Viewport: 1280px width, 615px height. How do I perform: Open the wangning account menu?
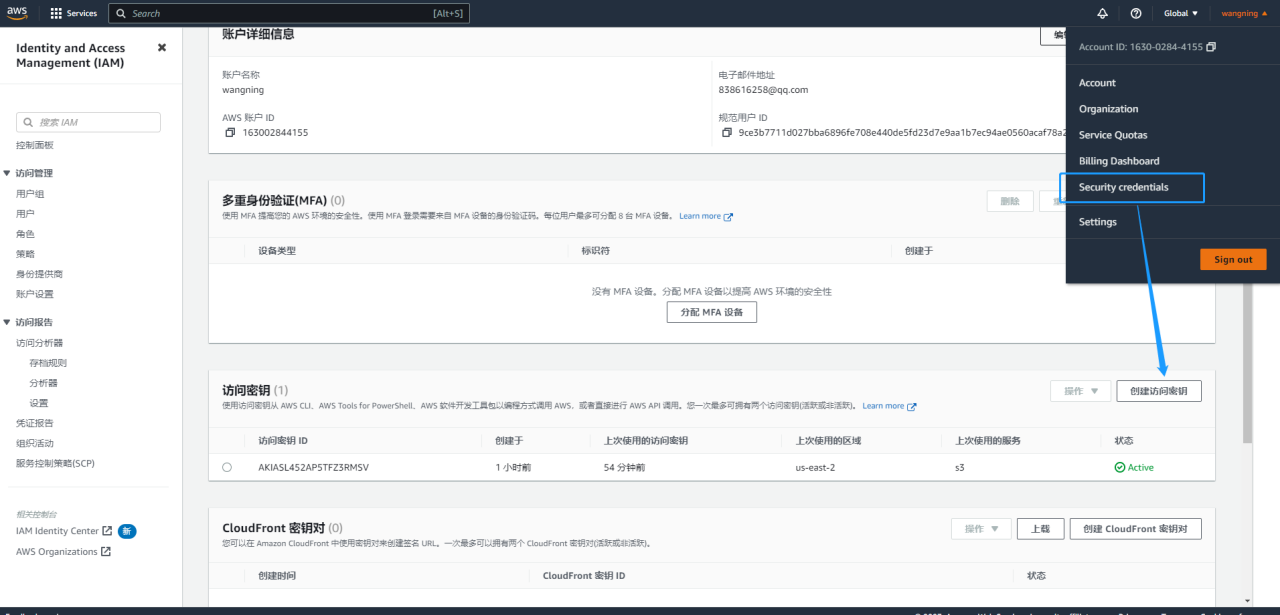[1244, 14]
